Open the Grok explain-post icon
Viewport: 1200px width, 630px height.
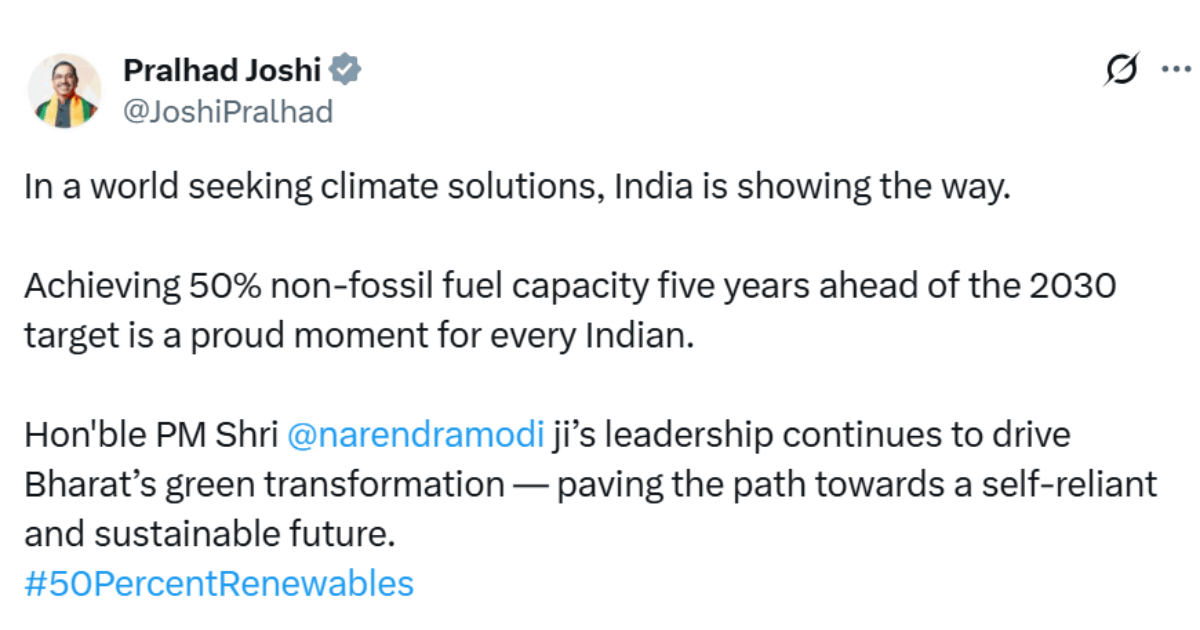(x=1121, y=73)
